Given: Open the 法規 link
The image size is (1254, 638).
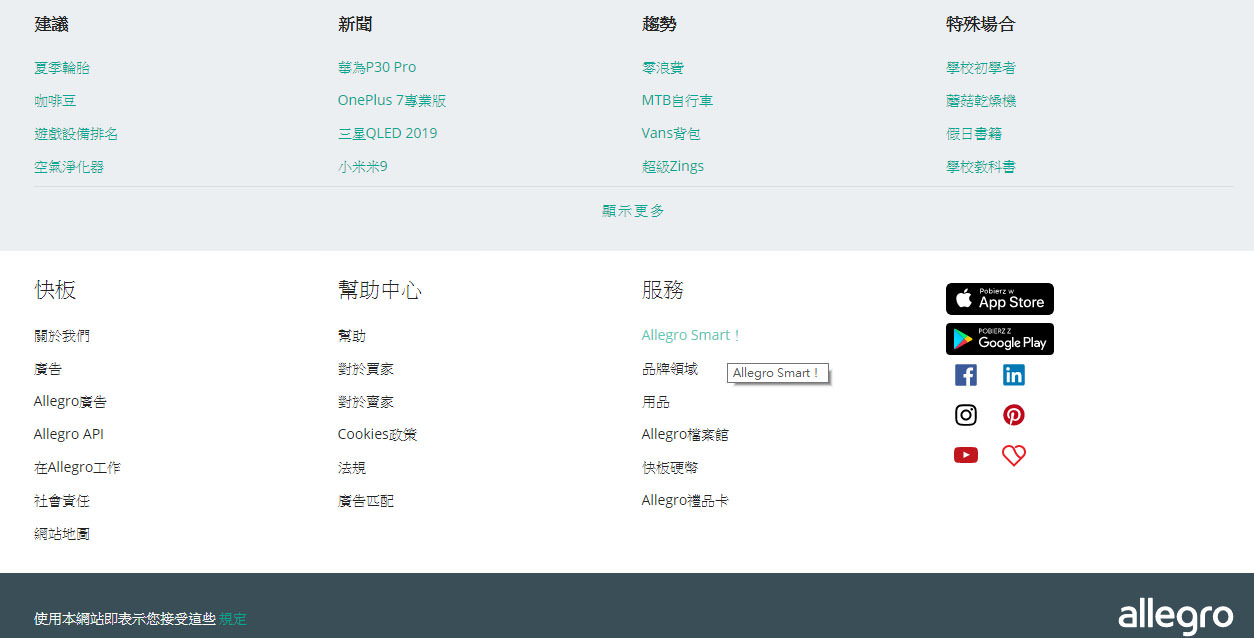Looking at the screenshot, I should click(352, 468).
